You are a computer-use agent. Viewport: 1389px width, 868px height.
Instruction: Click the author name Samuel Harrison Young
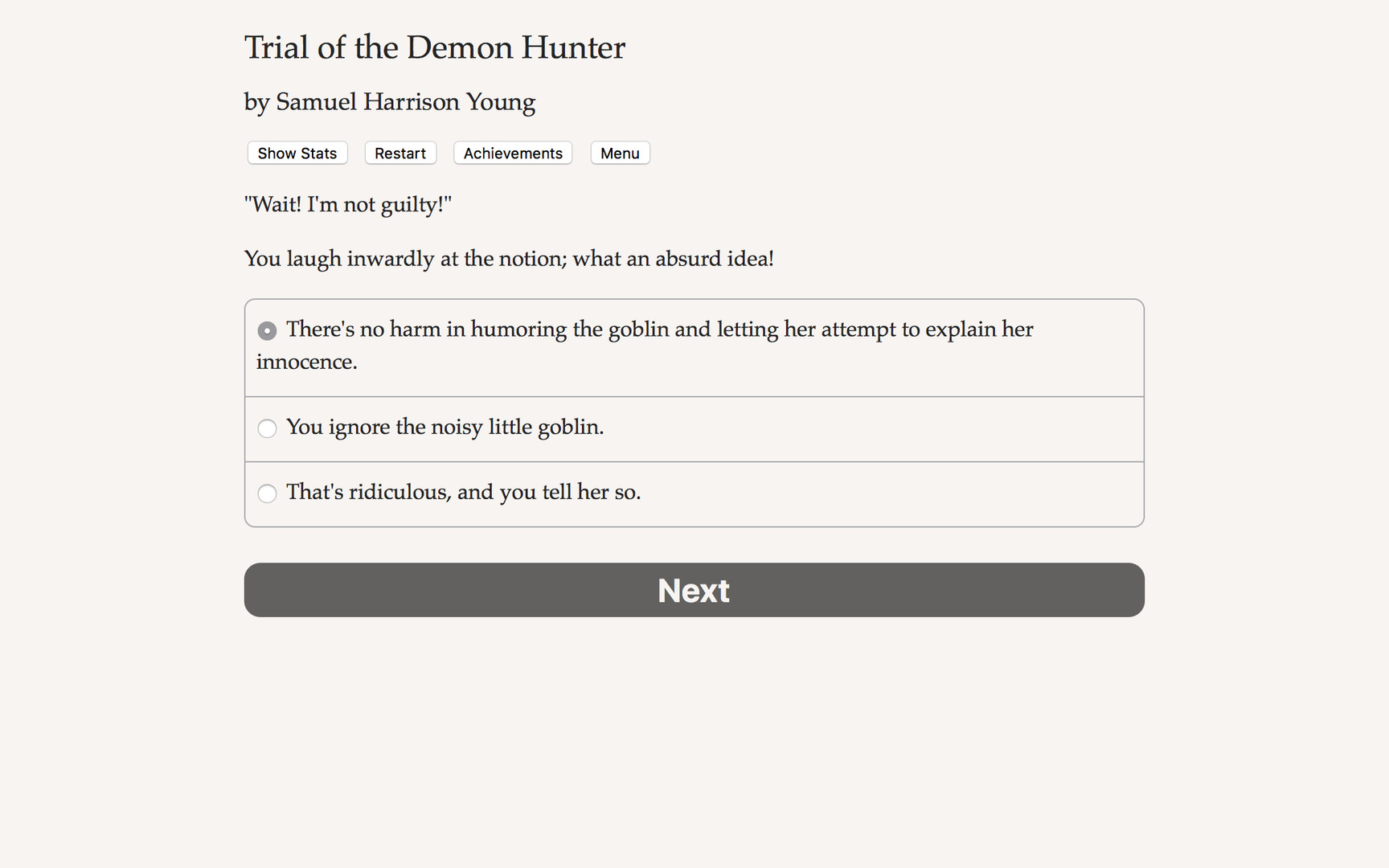[x=389, y=102]
